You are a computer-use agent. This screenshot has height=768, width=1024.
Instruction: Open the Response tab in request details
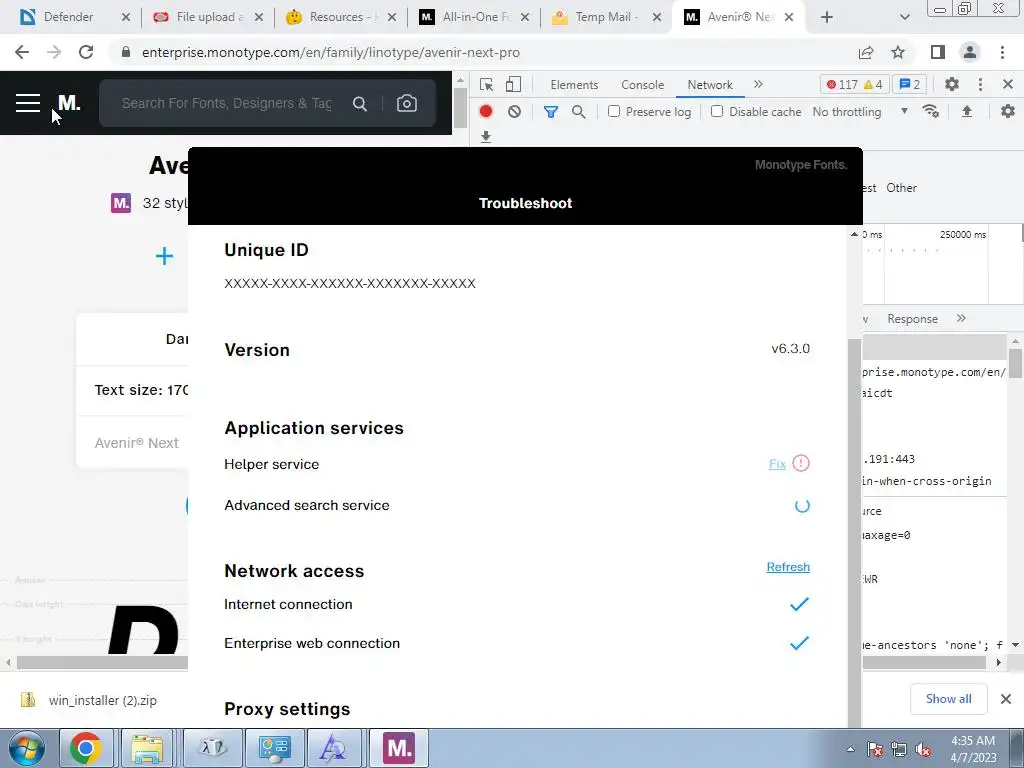click(x=912, y=319)
